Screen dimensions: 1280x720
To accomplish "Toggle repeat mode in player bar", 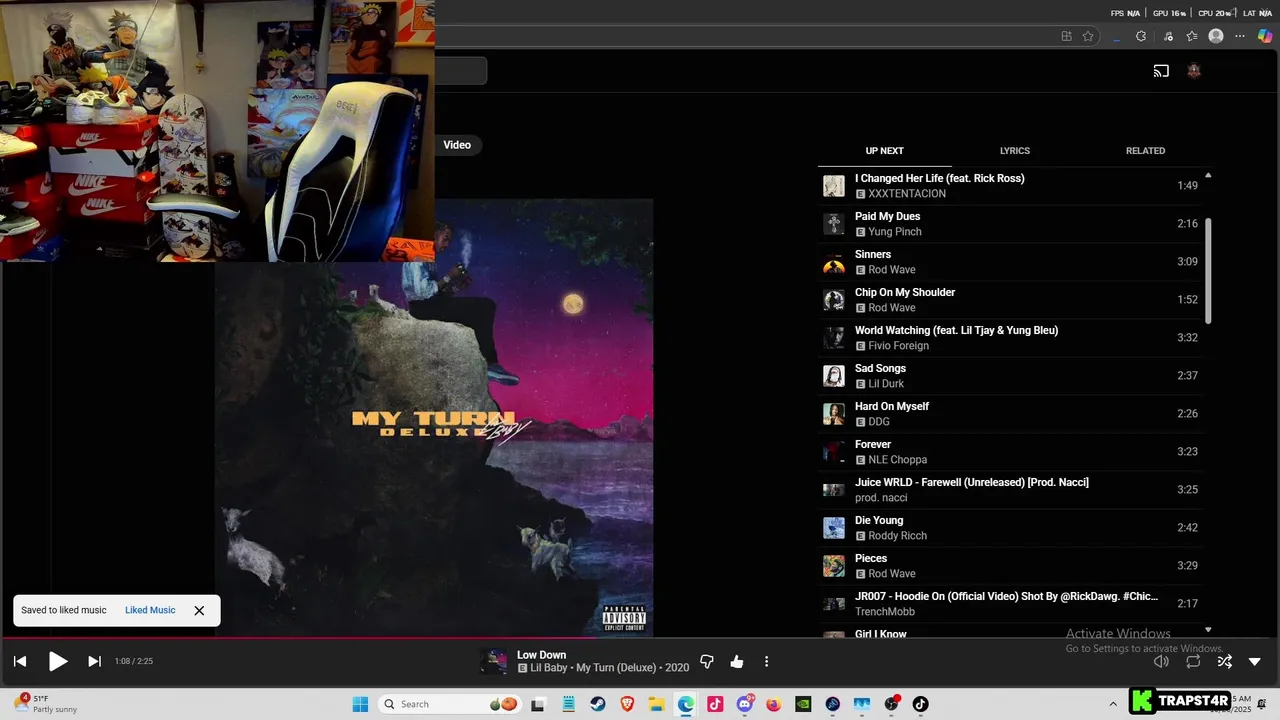I will point(1193,661).
